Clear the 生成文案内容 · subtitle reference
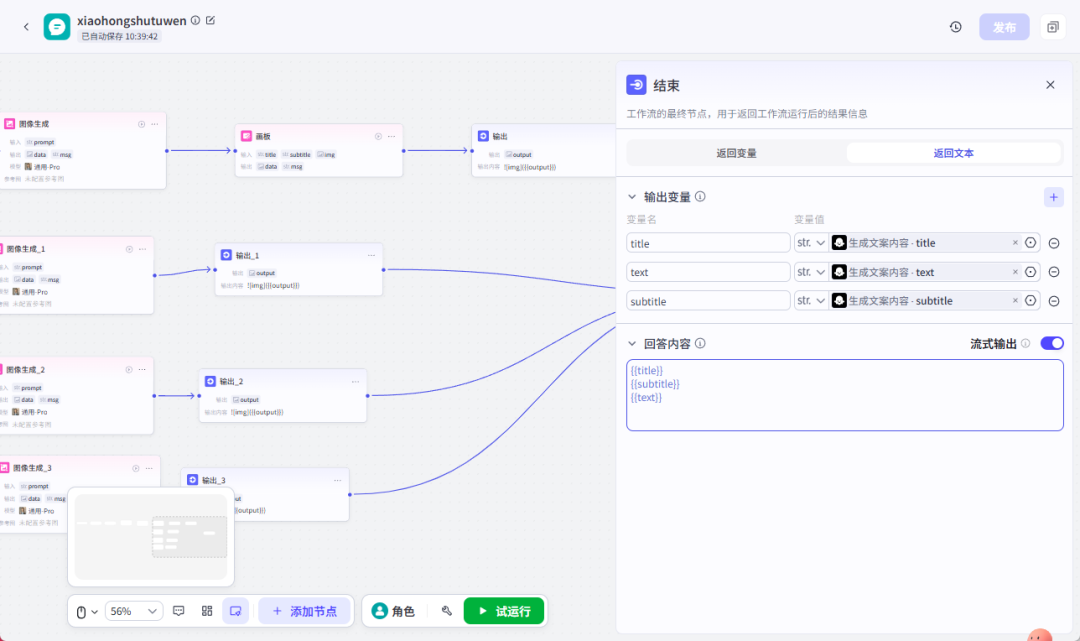Screen dimensions: 1080x641 click(1015, 301)
